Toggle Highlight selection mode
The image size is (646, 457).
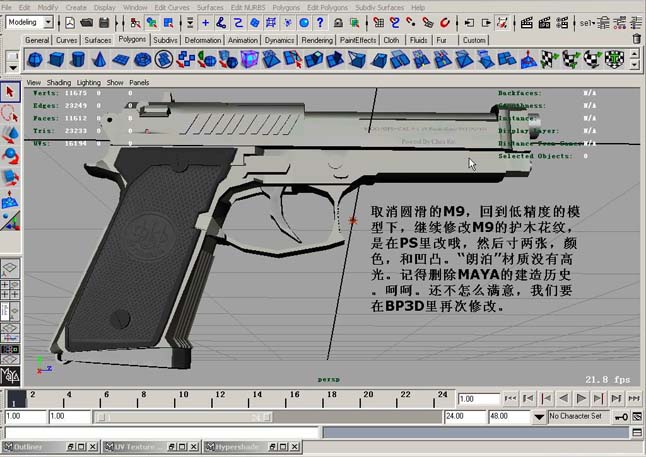(x=354, y=23)
